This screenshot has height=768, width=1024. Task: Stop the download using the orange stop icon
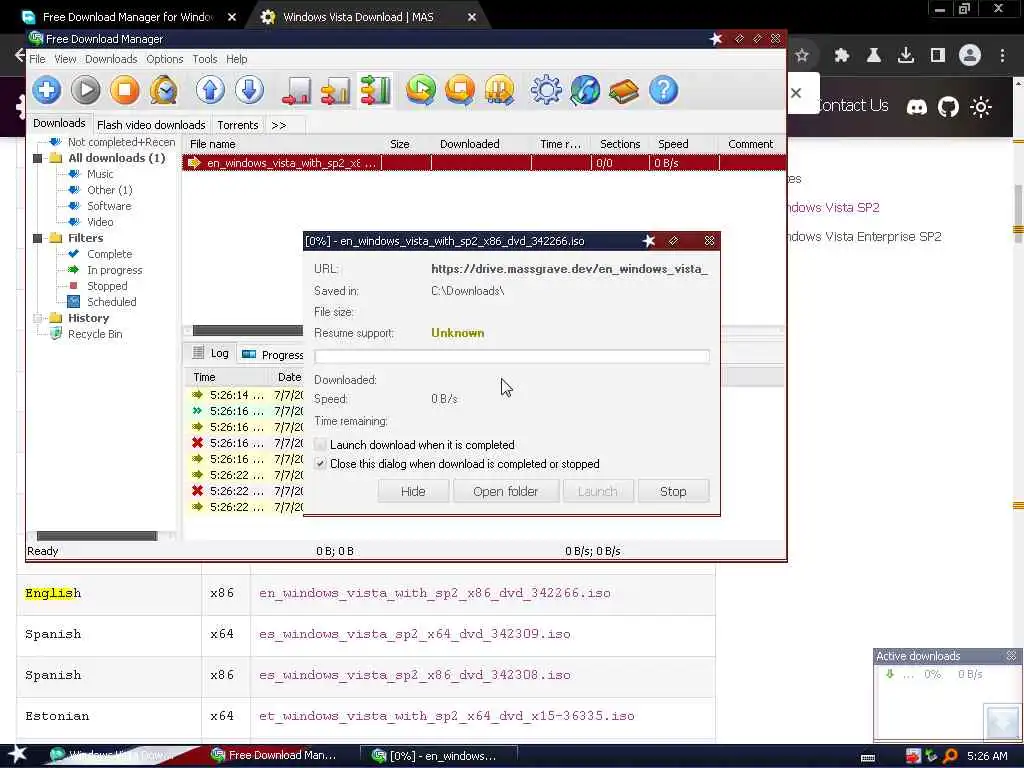point(125,89)
